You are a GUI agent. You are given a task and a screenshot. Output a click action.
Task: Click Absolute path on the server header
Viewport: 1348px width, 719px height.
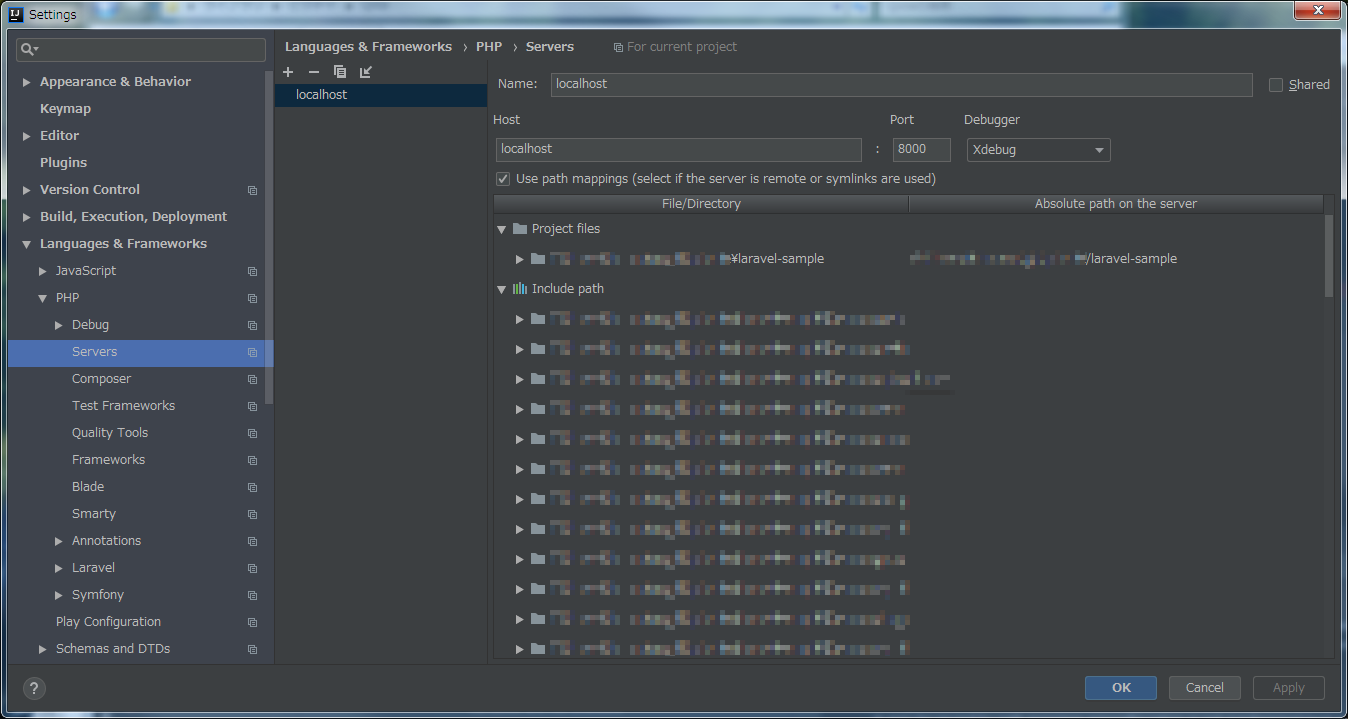click(x=1115, y=204)
